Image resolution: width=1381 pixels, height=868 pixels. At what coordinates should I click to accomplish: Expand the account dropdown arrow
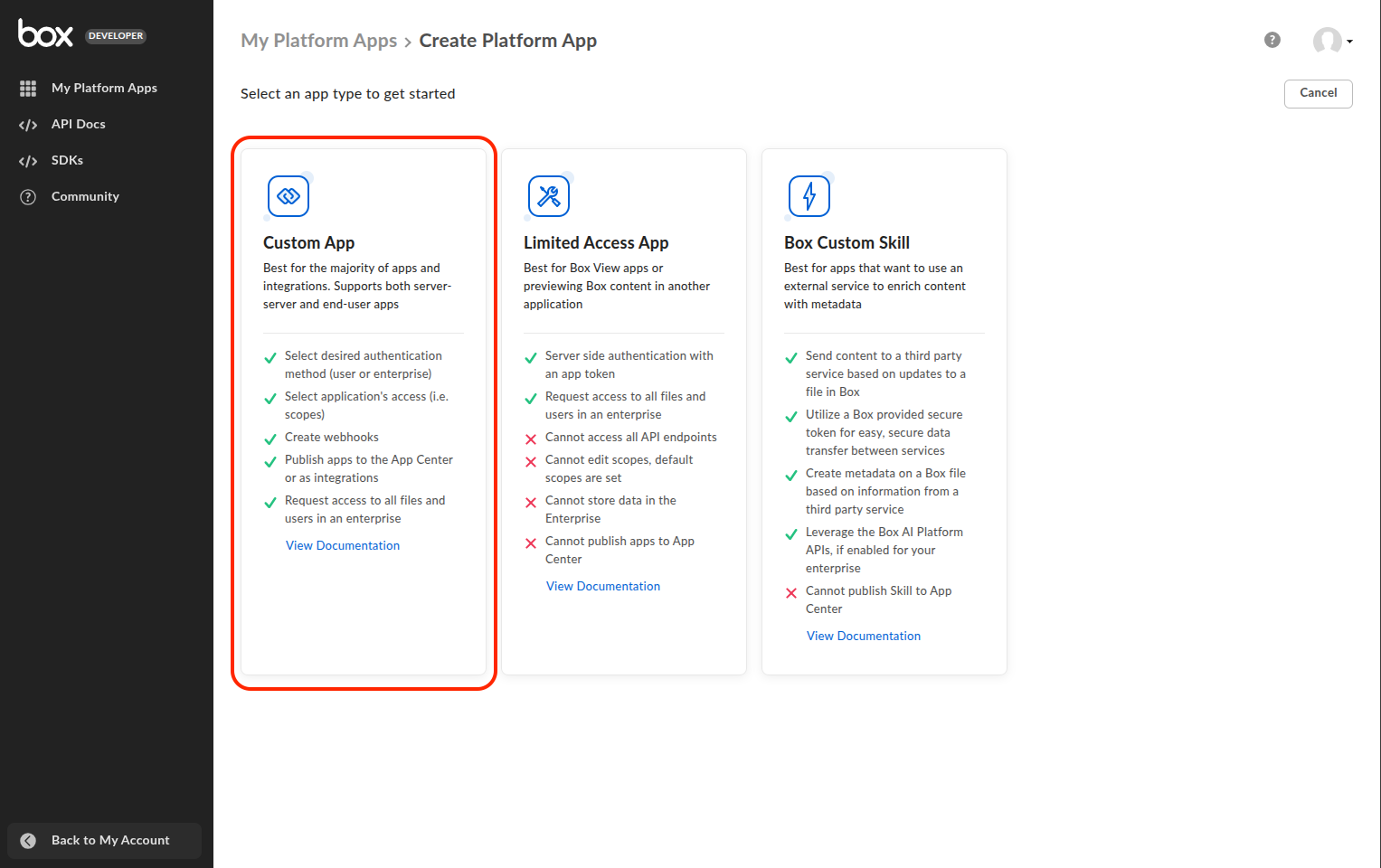tap(1349, 42)
